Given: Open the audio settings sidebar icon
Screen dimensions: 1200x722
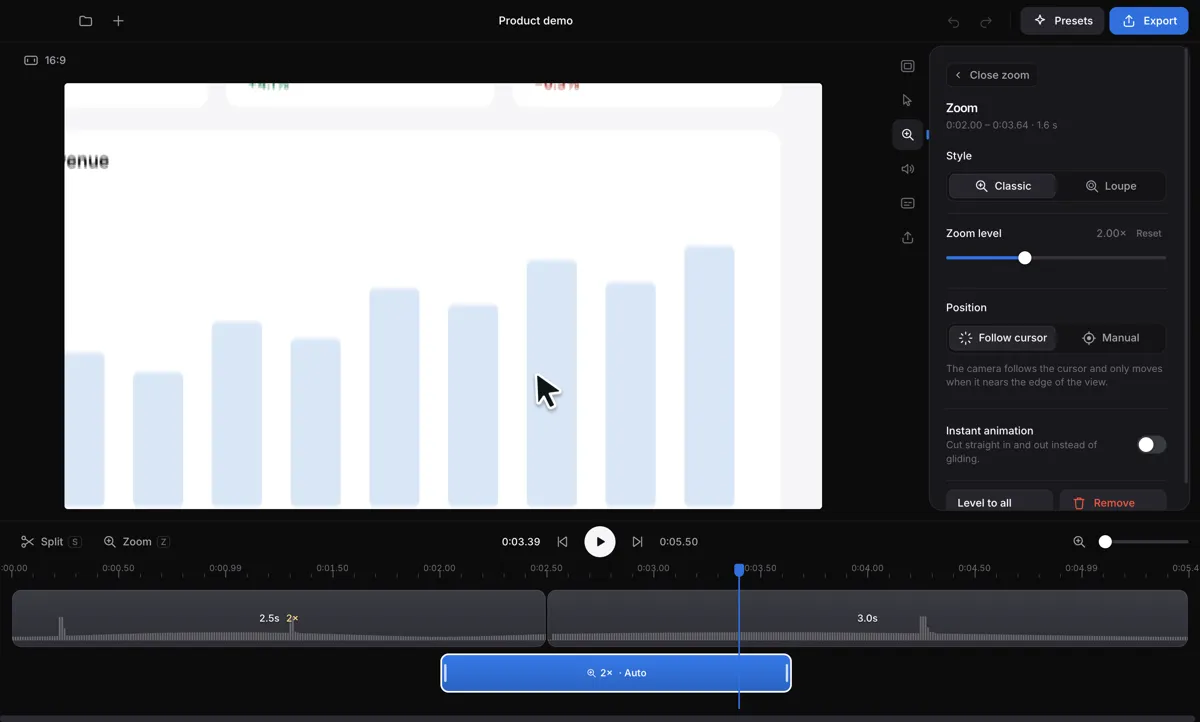Looking at the screenshot, I should 907,169.
